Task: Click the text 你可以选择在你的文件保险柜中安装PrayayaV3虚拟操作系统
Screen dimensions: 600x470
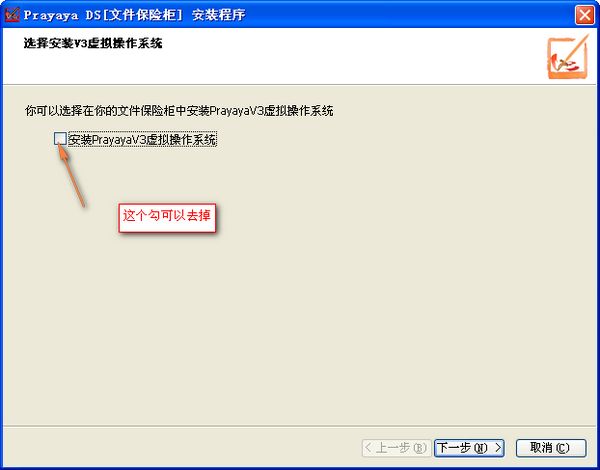Action: 179,111
